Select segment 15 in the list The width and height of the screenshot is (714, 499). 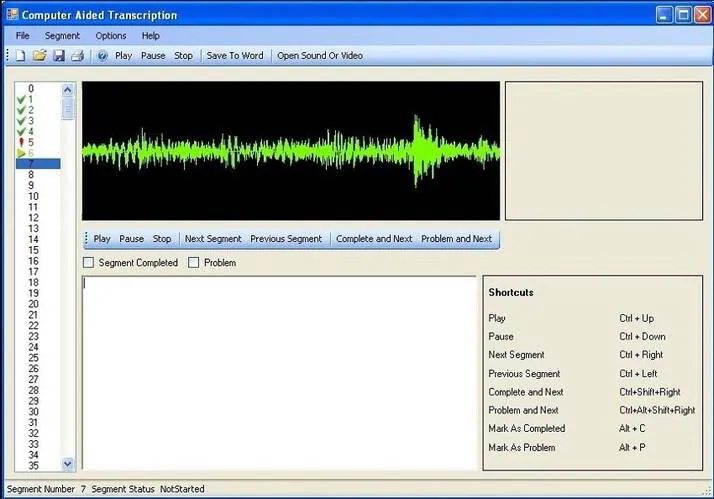[33, 250]
